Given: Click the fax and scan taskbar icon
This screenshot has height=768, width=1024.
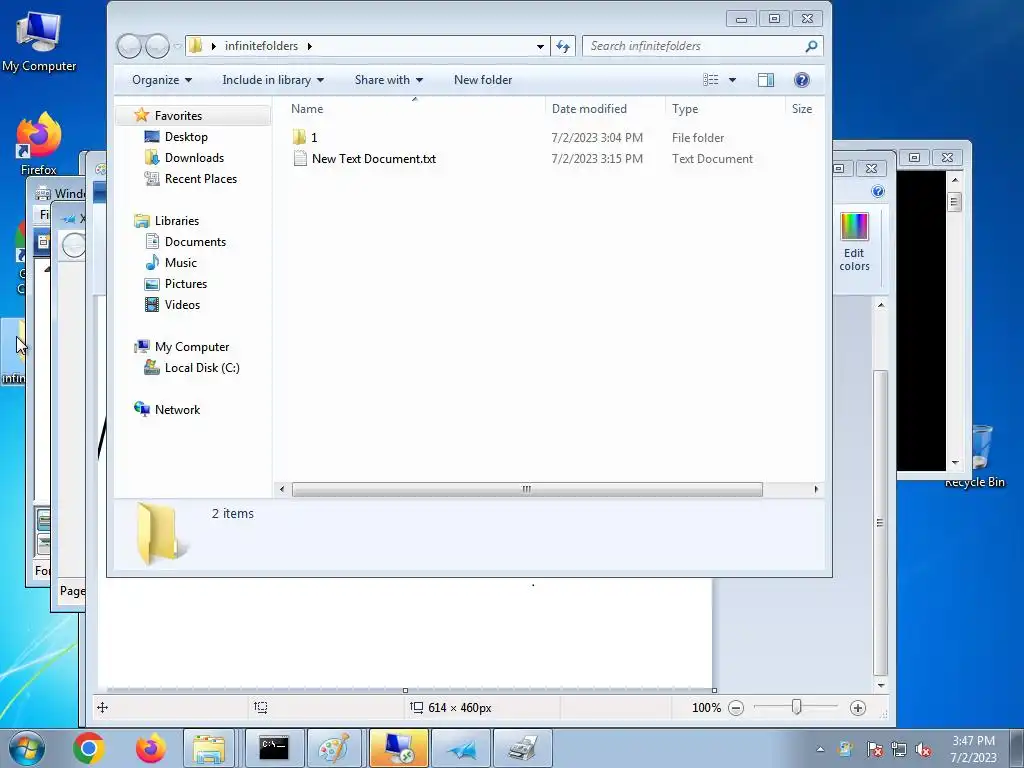Looking at the screenshot, I should pyautogui.click(x=522, y=748).
